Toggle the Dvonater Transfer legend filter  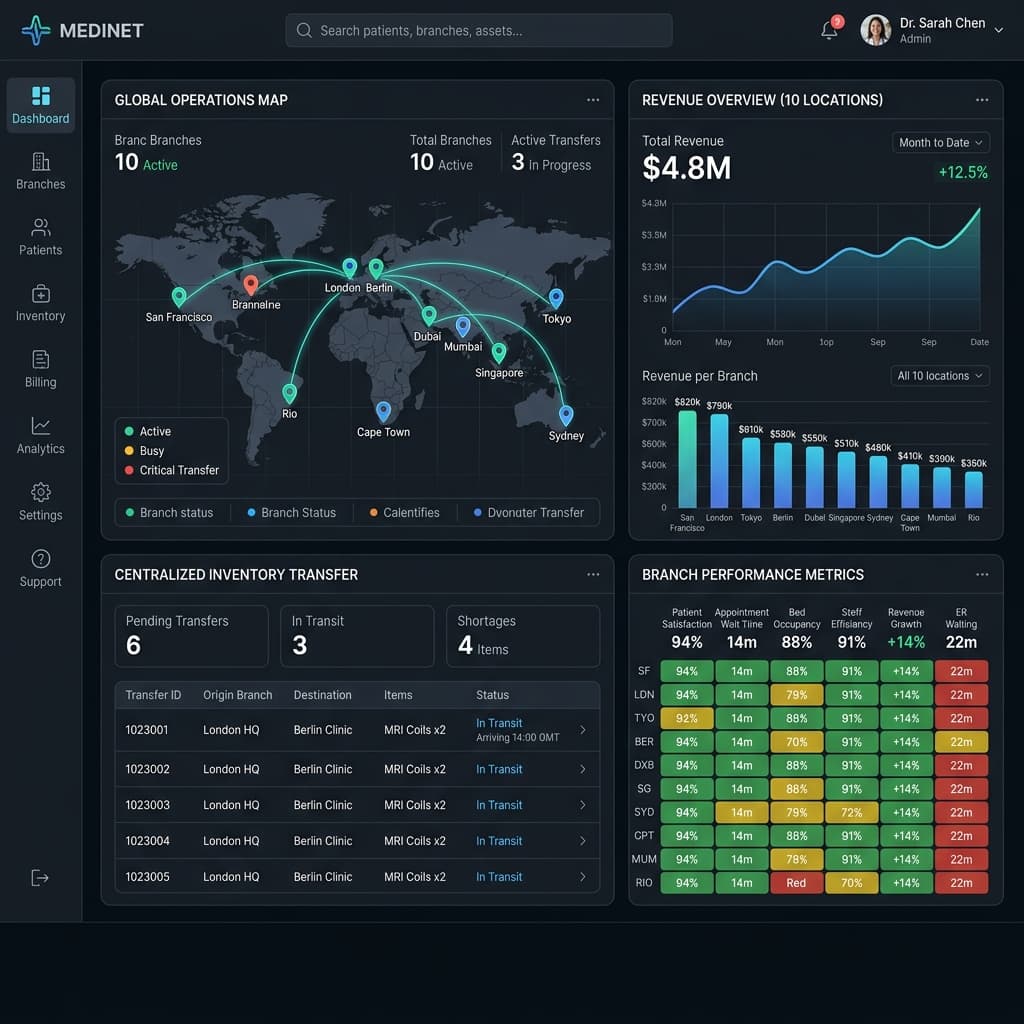click(x=529, y=513)
